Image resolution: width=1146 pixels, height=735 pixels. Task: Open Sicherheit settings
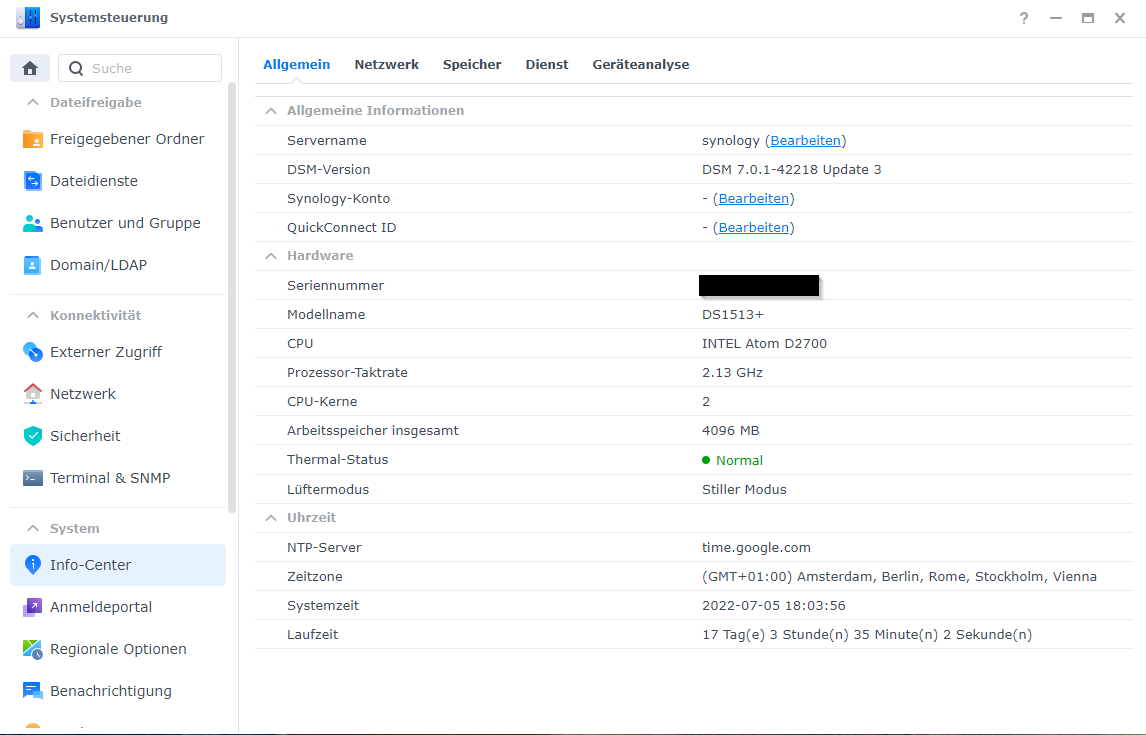118,435
